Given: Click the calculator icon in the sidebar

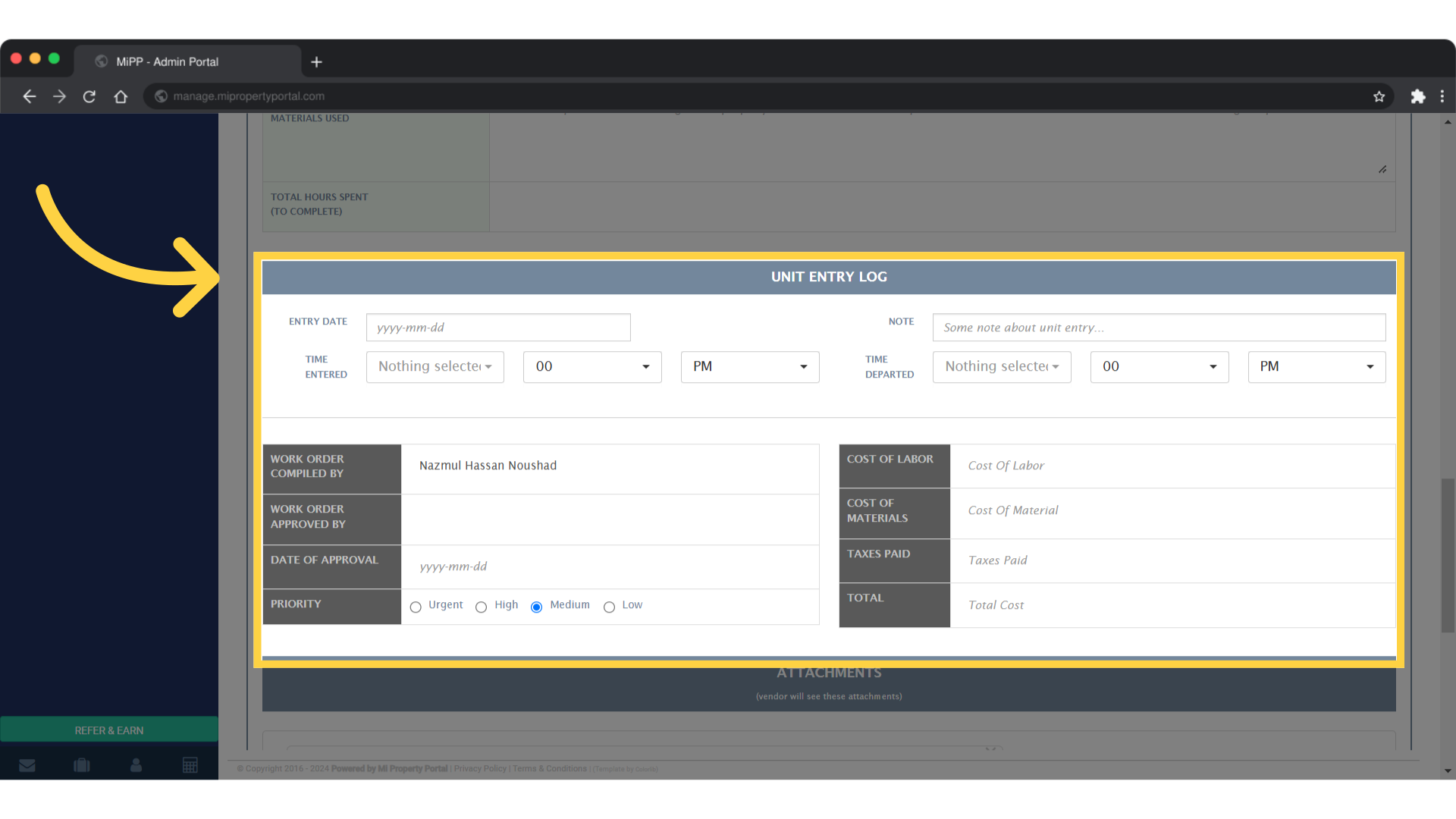Looking at the screenshot, I should pos(190,765).
